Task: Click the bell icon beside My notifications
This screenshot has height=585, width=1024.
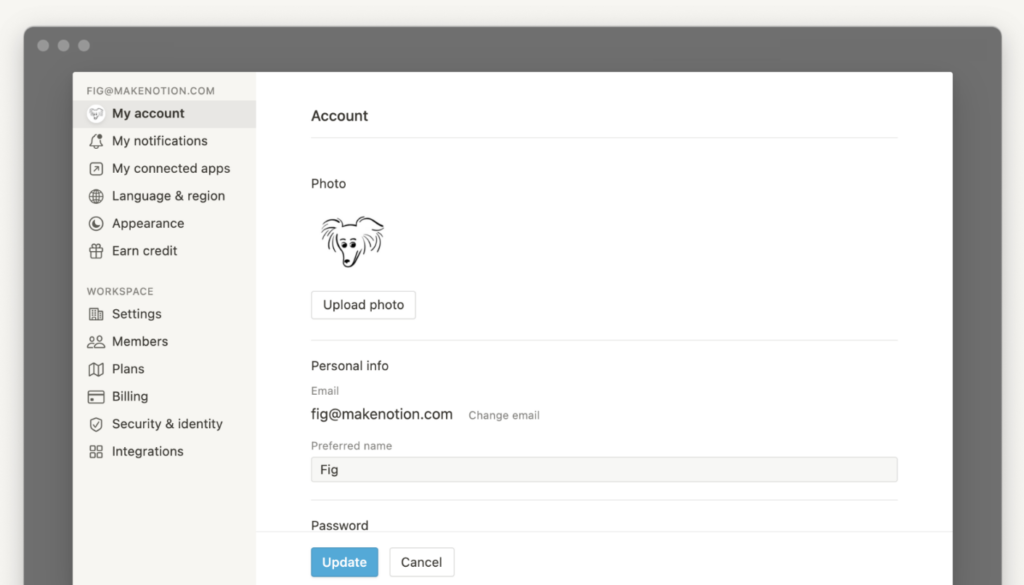Action: 96,141
